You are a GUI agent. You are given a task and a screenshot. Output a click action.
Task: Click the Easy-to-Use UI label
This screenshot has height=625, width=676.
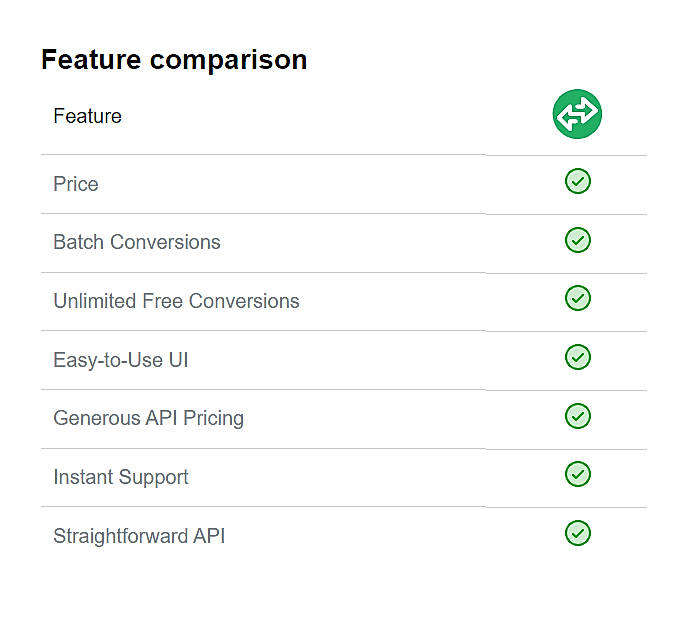click(x=121, y=360)
